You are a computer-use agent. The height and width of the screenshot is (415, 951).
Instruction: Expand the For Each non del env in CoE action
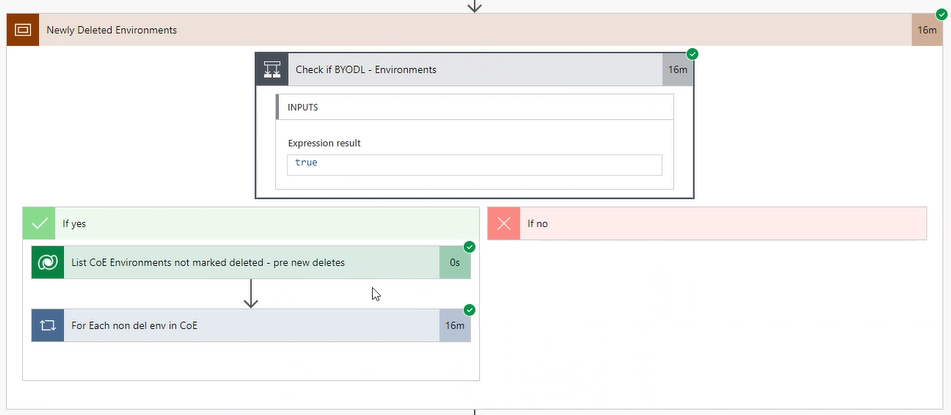tap(251, 325)
